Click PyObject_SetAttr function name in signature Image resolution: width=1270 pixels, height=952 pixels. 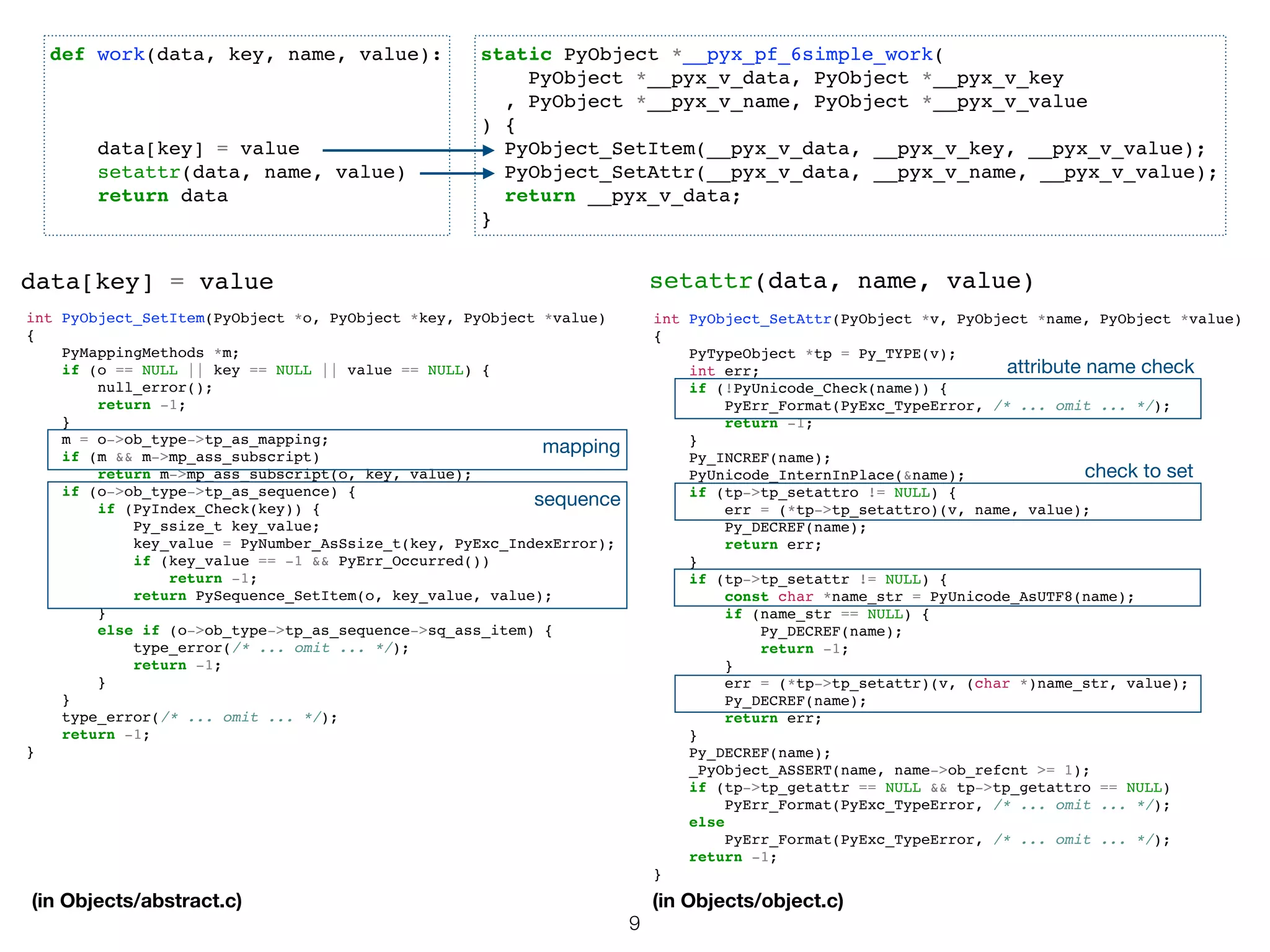[760, 319]
